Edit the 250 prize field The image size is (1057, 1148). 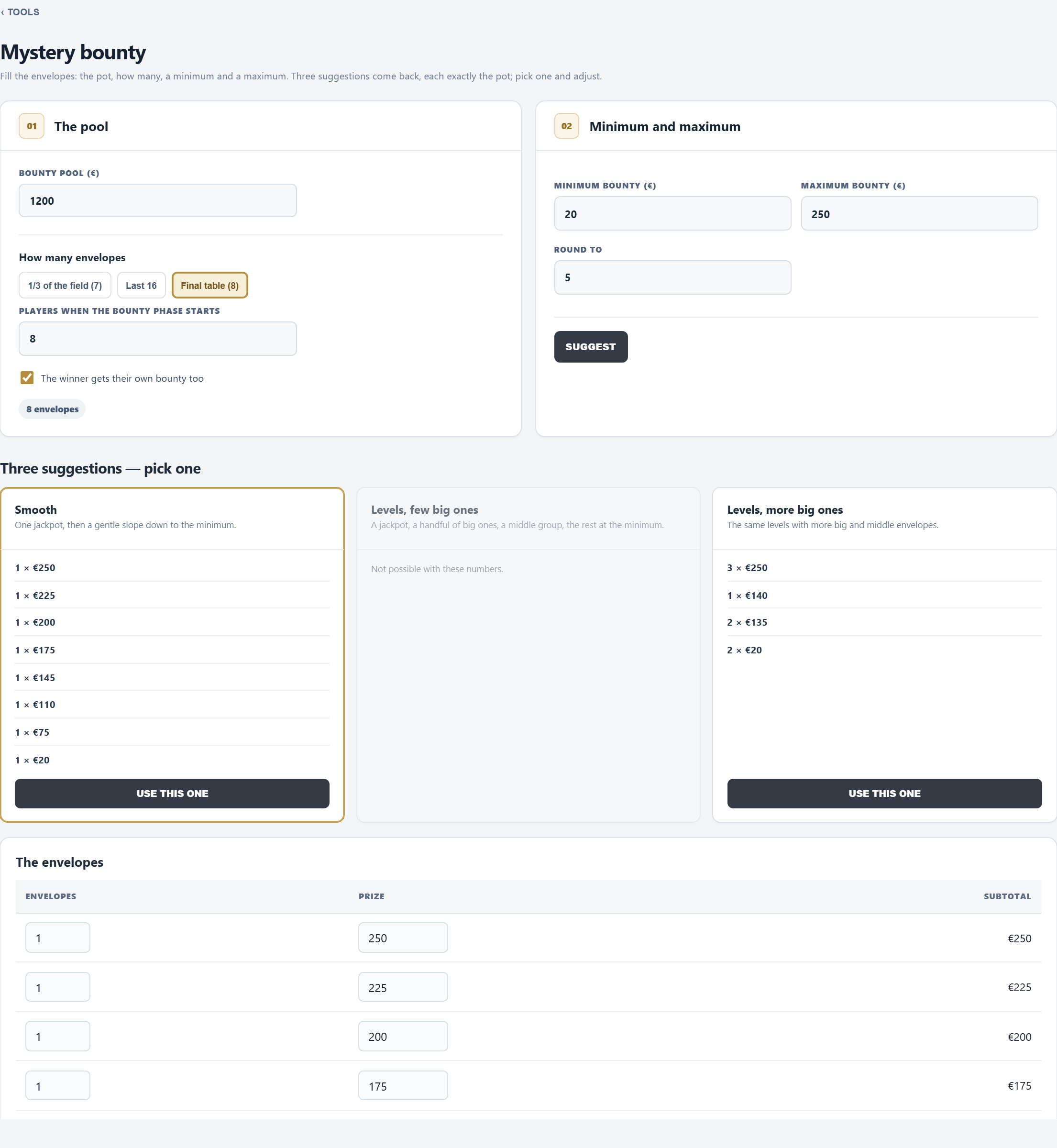(x=403, y=938)
